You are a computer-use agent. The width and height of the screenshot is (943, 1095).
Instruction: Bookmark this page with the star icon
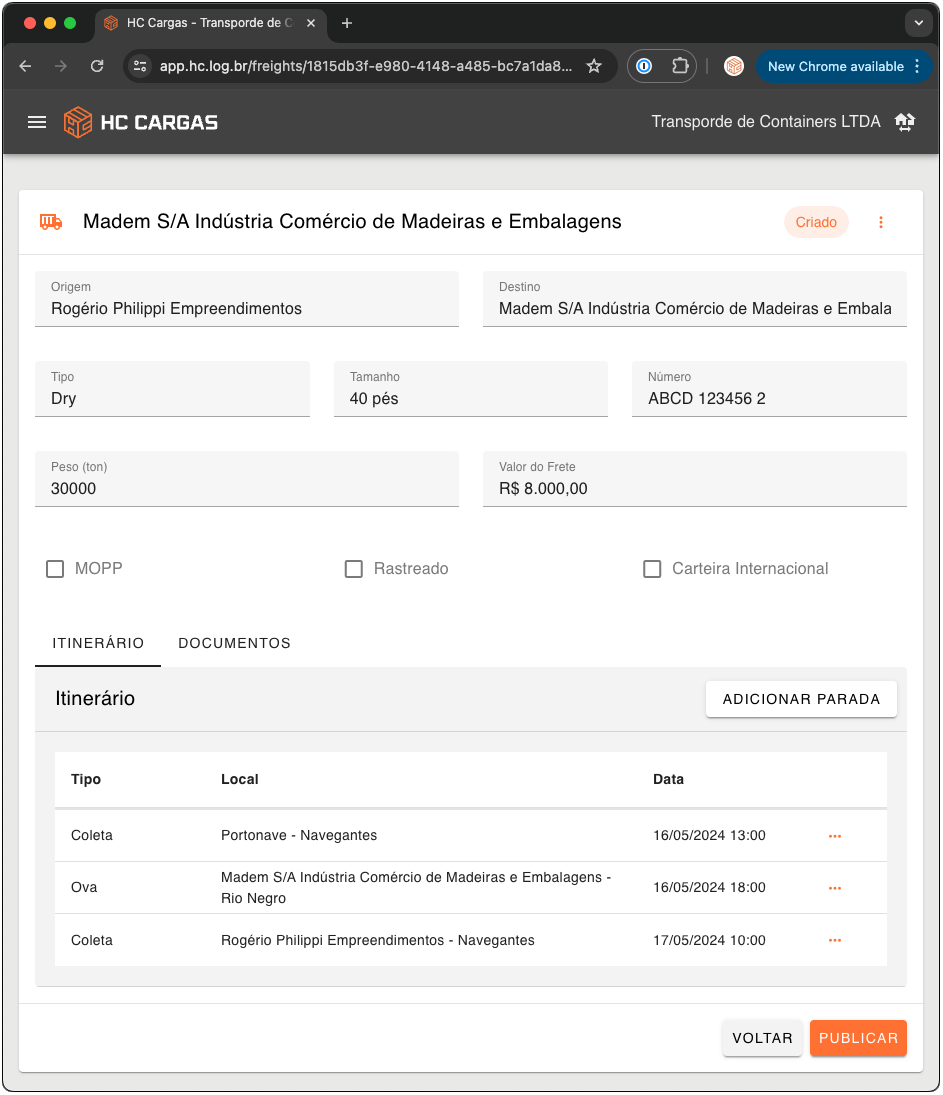[594, 66]
